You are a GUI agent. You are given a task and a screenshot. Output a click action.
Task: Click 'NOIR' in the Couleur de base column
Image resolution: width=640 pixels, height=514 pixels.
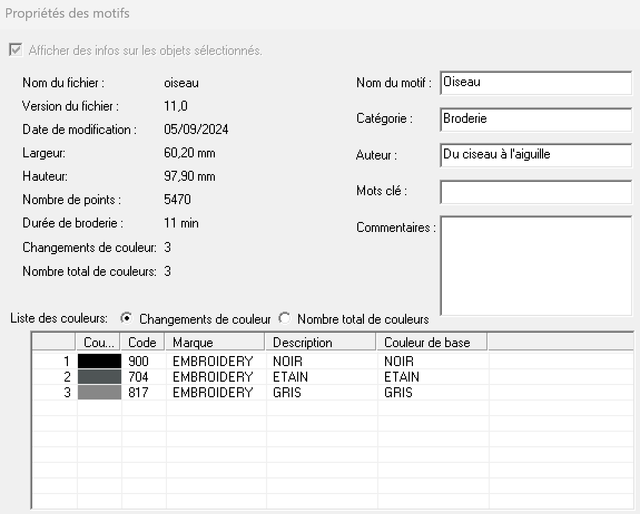[x=399, y=361]
